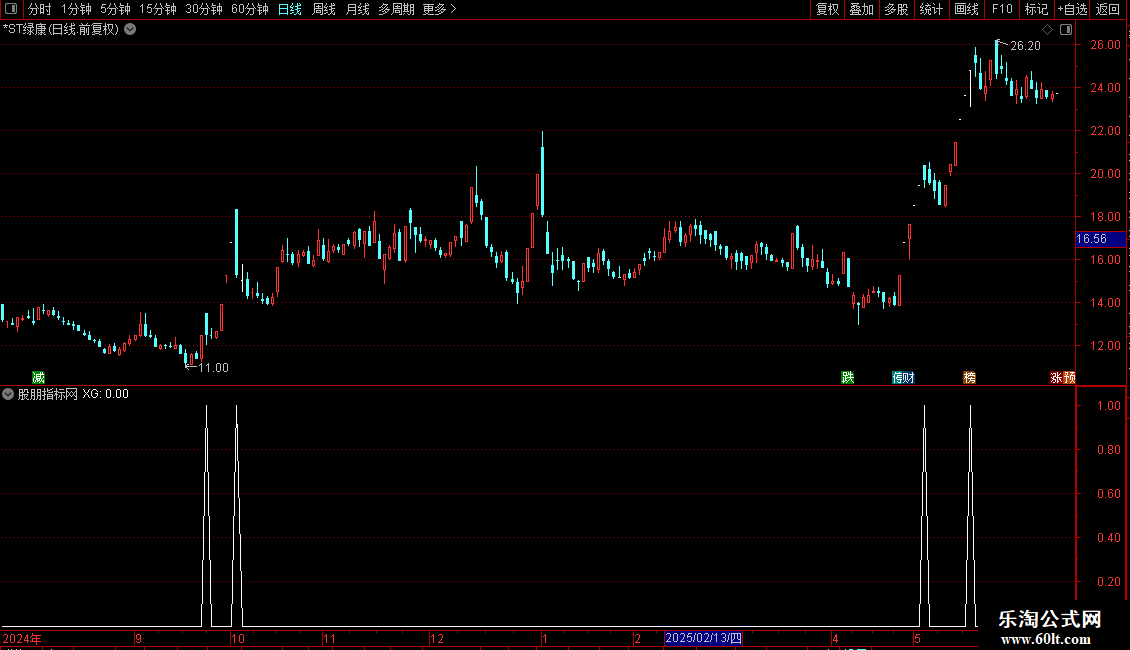1130x650 pixels.
Task: Click the green 跌 info marker
Action: pos(848,378)
